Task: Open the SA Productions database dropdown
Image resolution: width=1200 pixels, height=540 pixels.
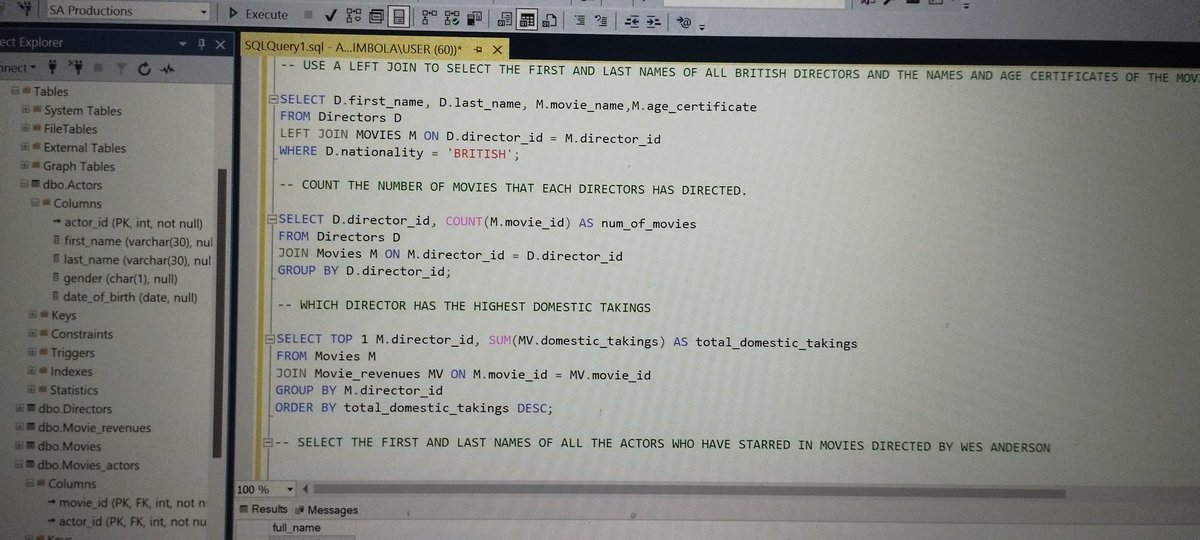Action: (x=204, y=11)
